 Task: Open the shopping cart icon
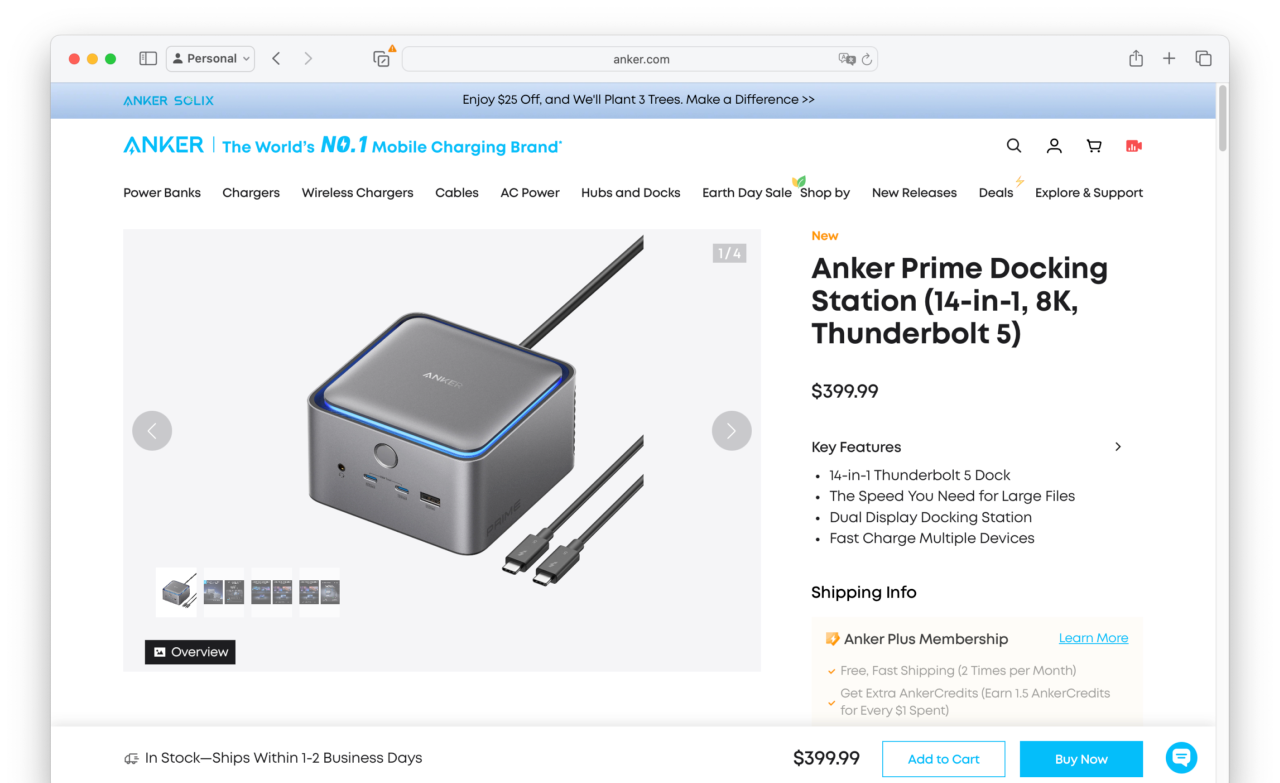coord(1094,146)
